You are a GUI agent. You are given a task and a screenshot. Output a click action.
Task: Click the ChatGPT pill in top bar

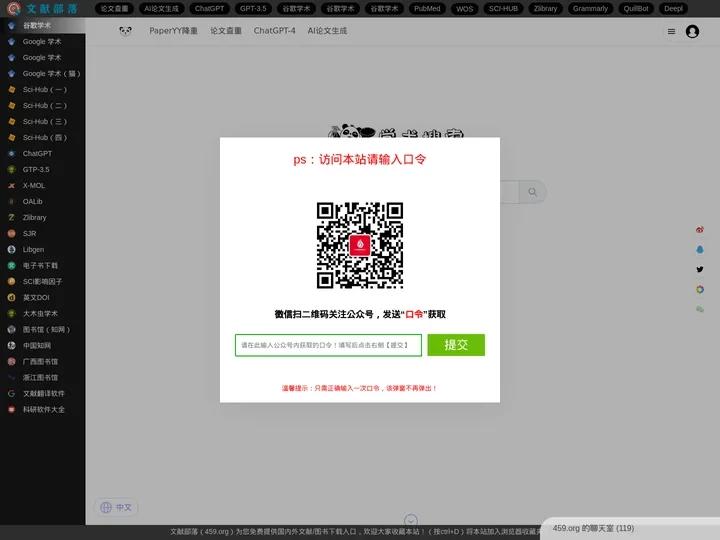pos(209,8)
